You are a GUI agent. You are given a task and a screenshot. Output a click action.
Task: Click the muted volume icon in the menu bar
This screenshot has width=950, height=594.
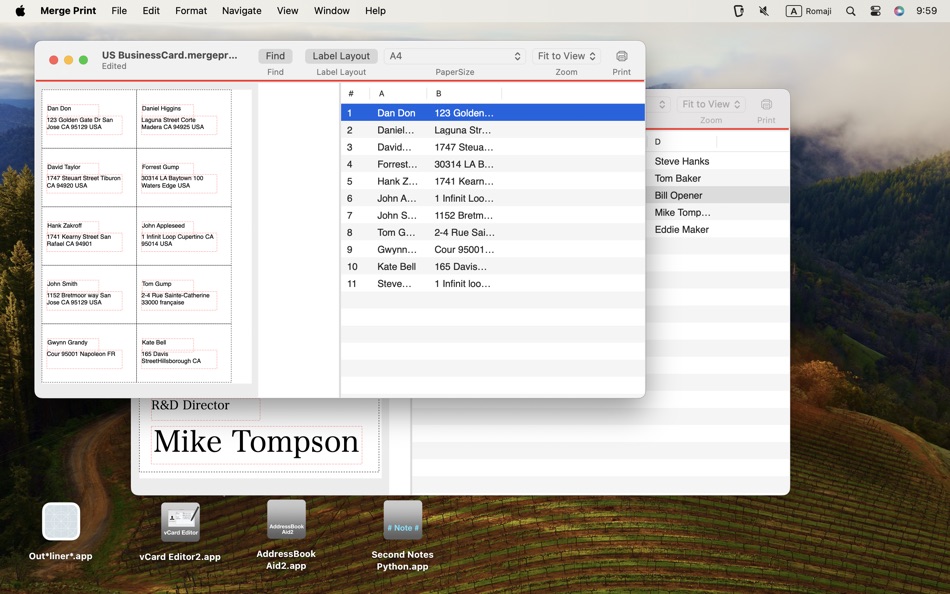pos(764,10)
